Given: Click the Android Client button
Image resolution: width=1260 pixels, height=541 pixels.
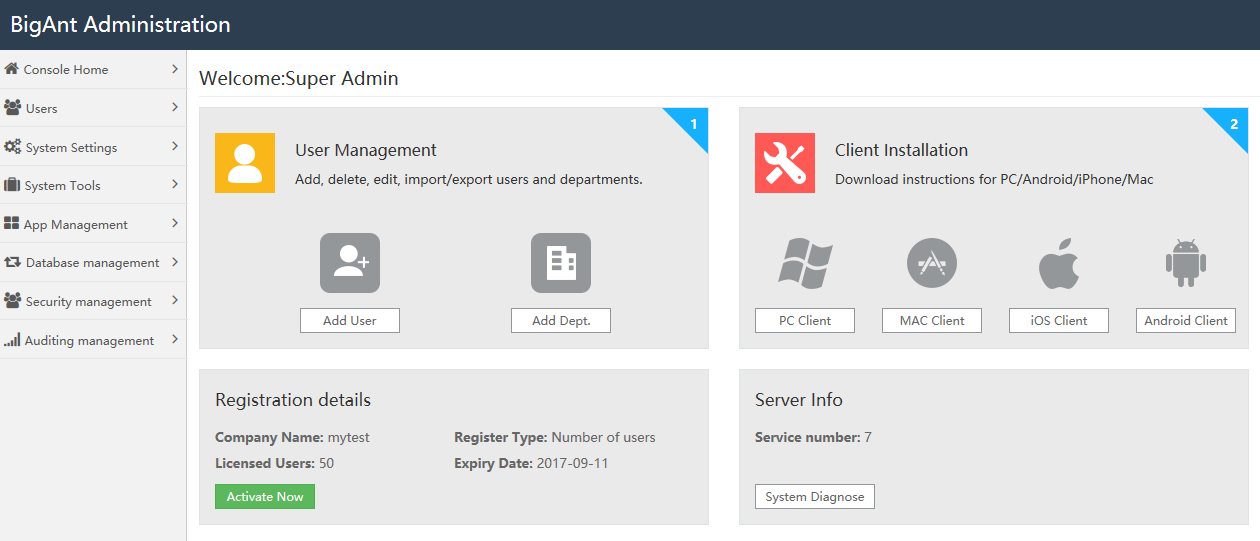Looking at the screenshot, I should (x=1186, y=320).
